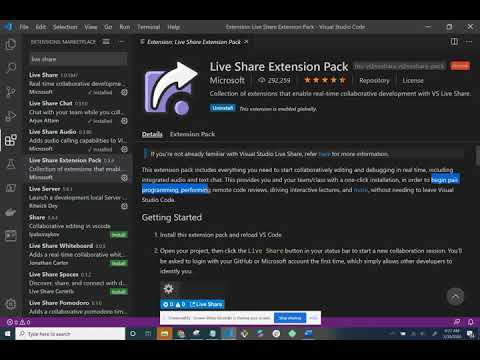
Task: Select the Live Share Pomodoro extension row
Action: point(77,307)
